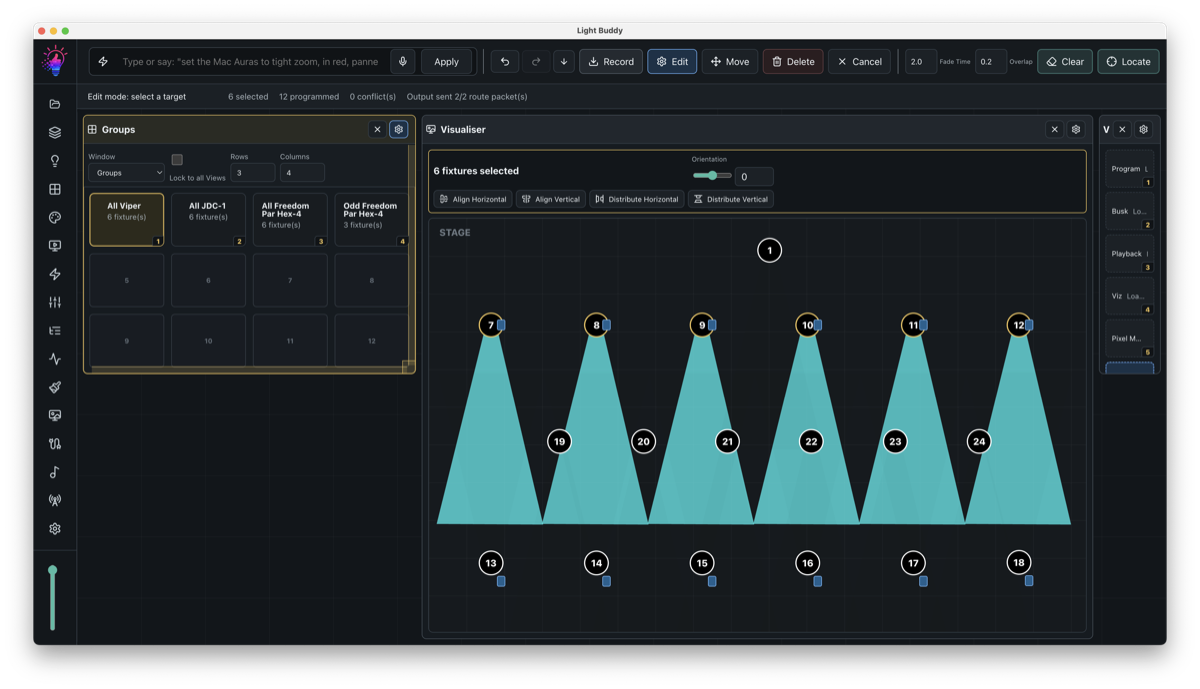Open the faders mixer icon in sidebar
The width and height of the screenshot is (1200, 689).
coord(55,302)
